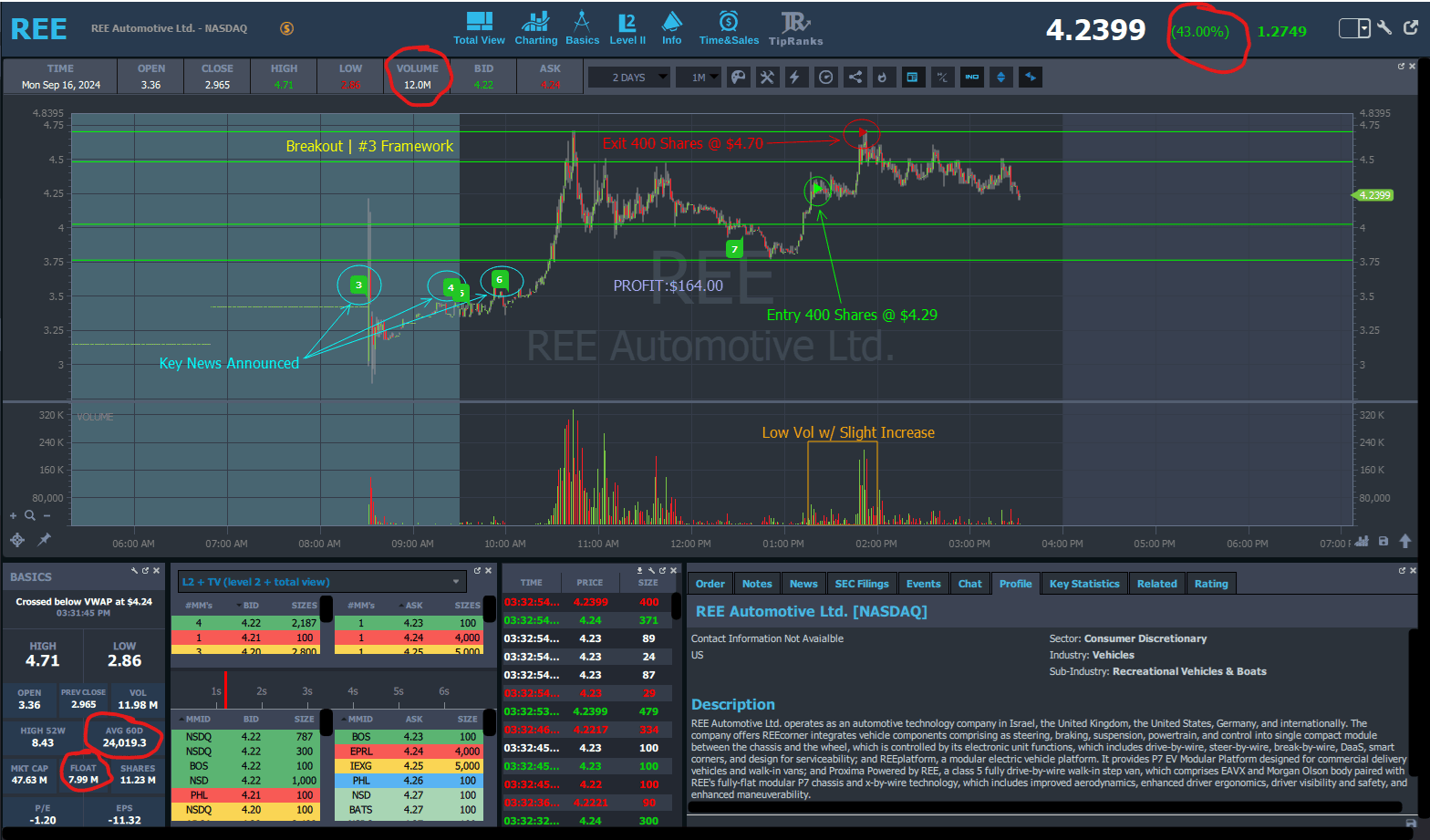Click the bar-chart icon left of the chart save icon
This screenshot has height=840, width=1430.
(x=1363, y=541)
